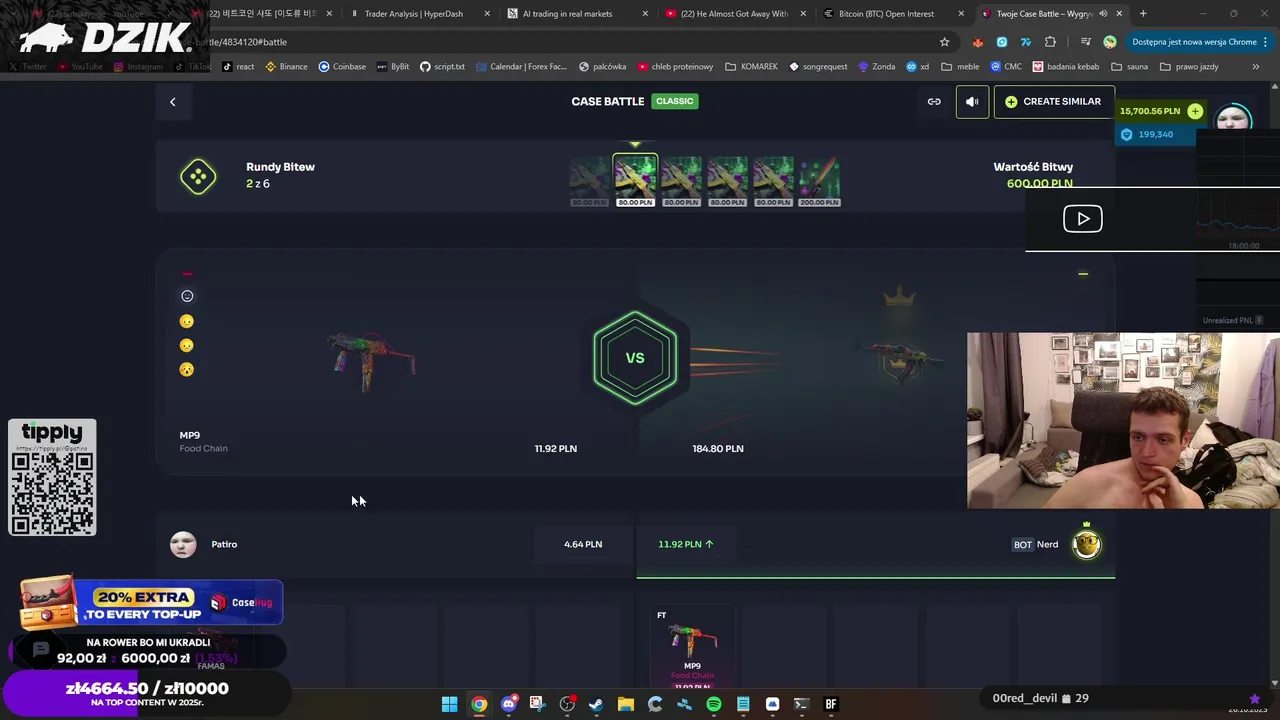Open the songrequest bookmark
Screen dimensions: 1280x720
coord(817,67)
